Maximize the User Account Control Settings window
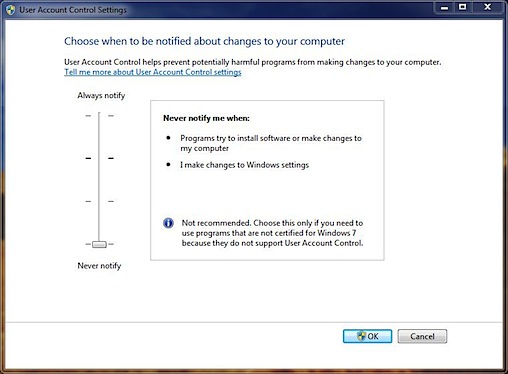The height and width of the screenshot is (374, 508). (463, 7)
